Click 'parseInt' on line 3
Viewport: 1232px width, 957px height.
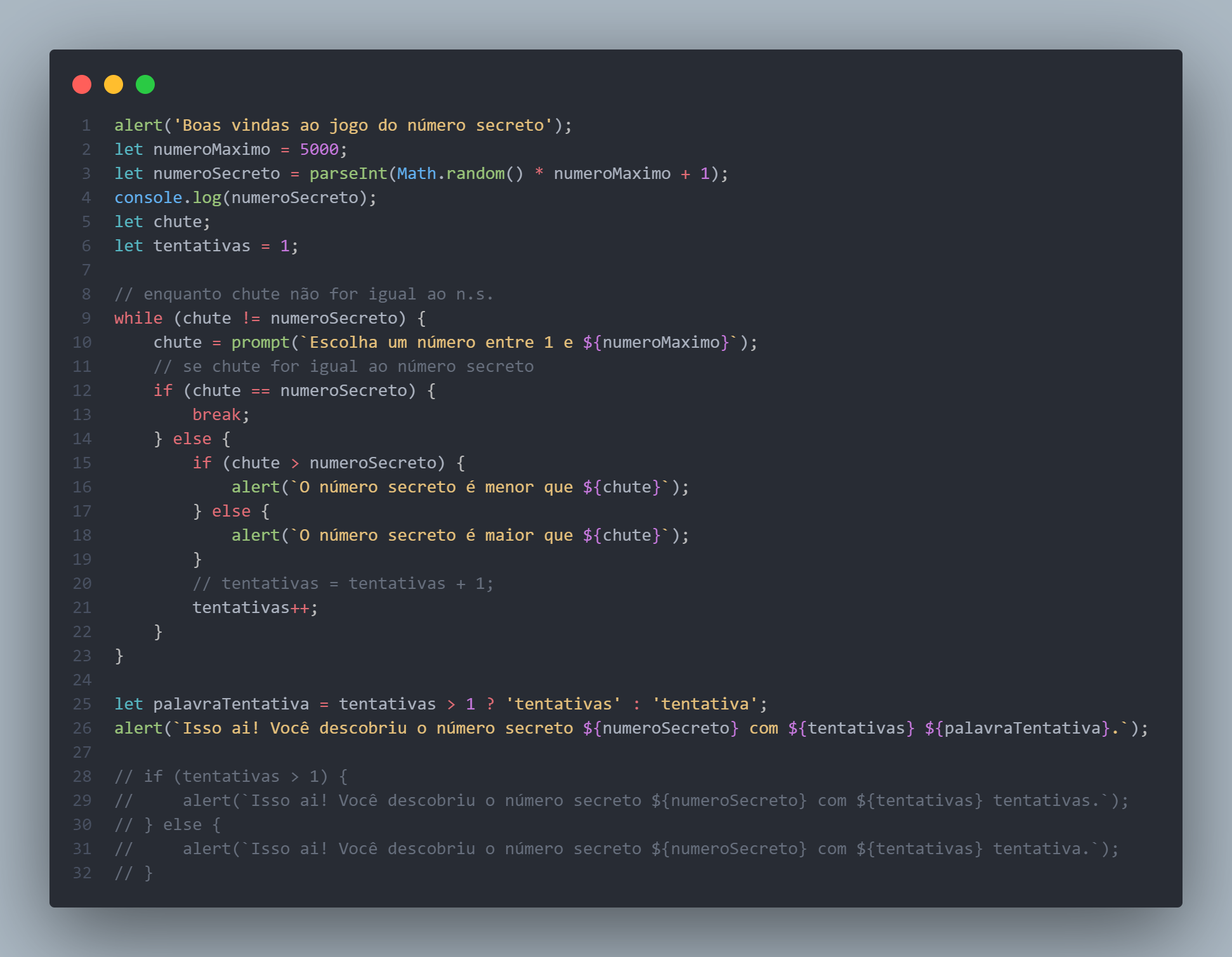point(348,173)
